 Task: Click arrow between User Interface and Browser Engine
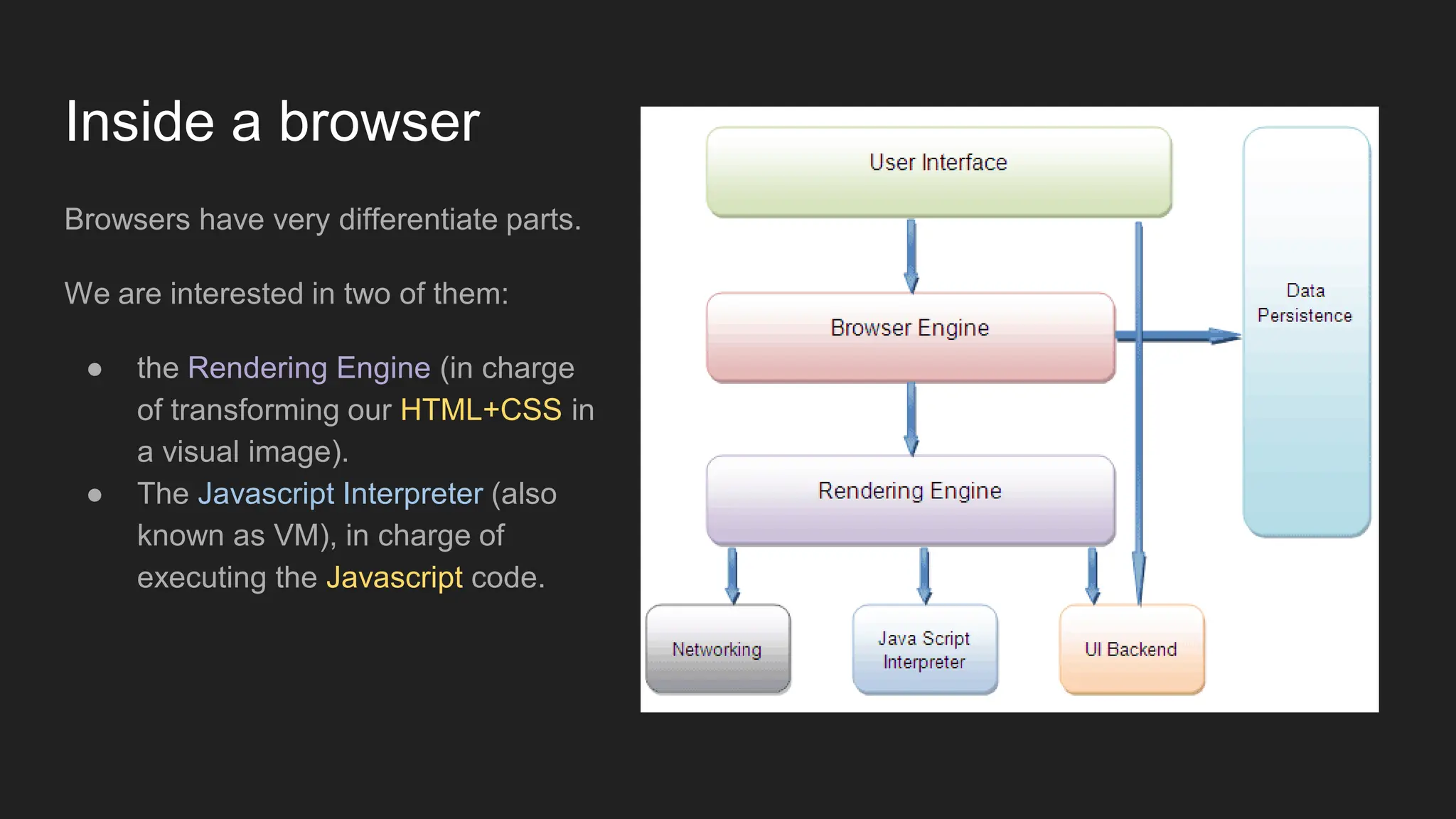911,255
